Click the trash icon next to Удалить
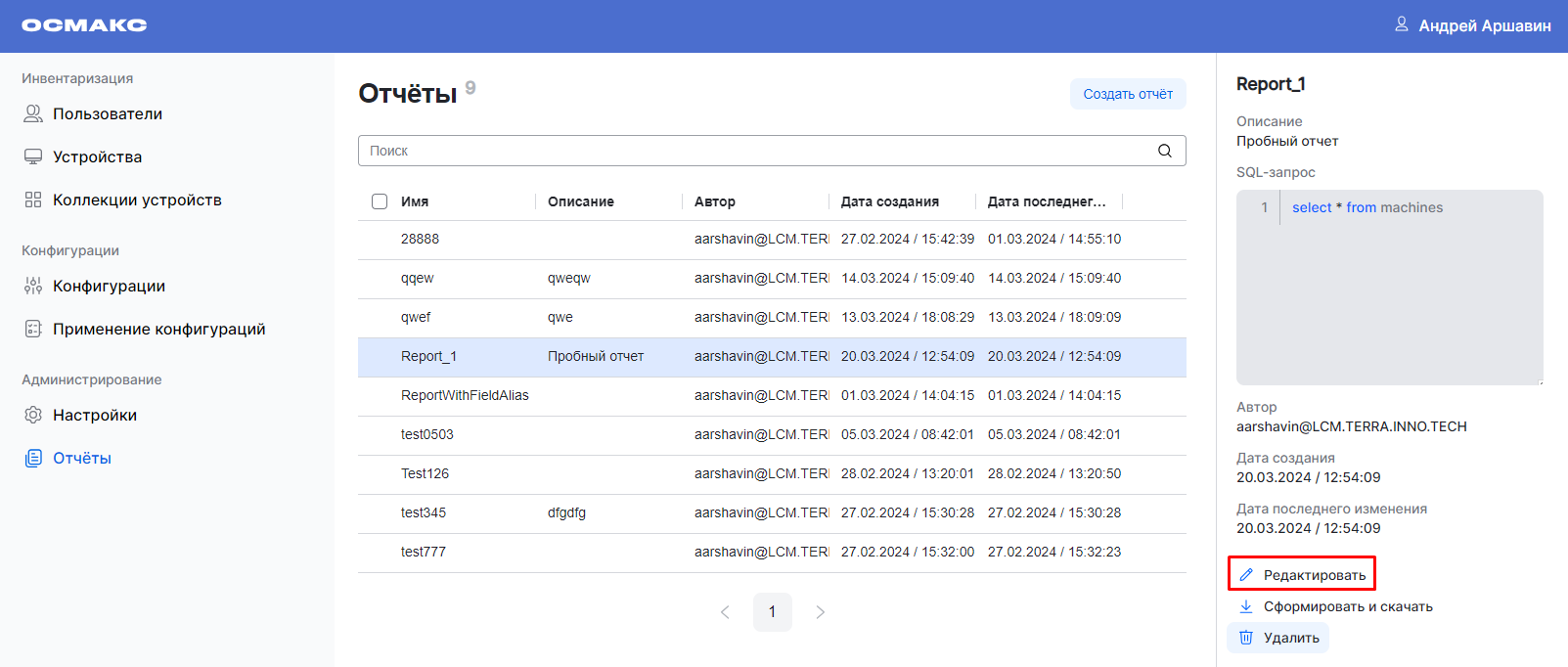 click(1246, 638)
